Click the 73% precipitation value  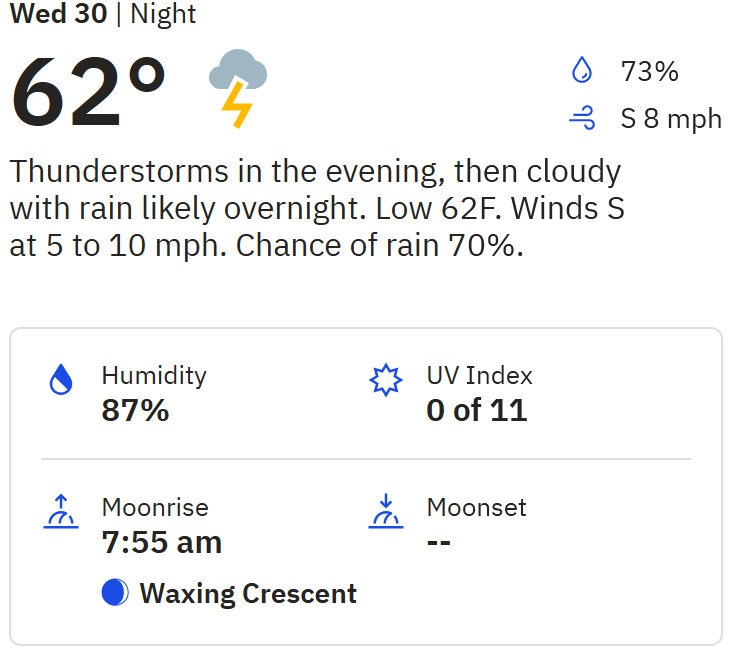click(649, 72)
